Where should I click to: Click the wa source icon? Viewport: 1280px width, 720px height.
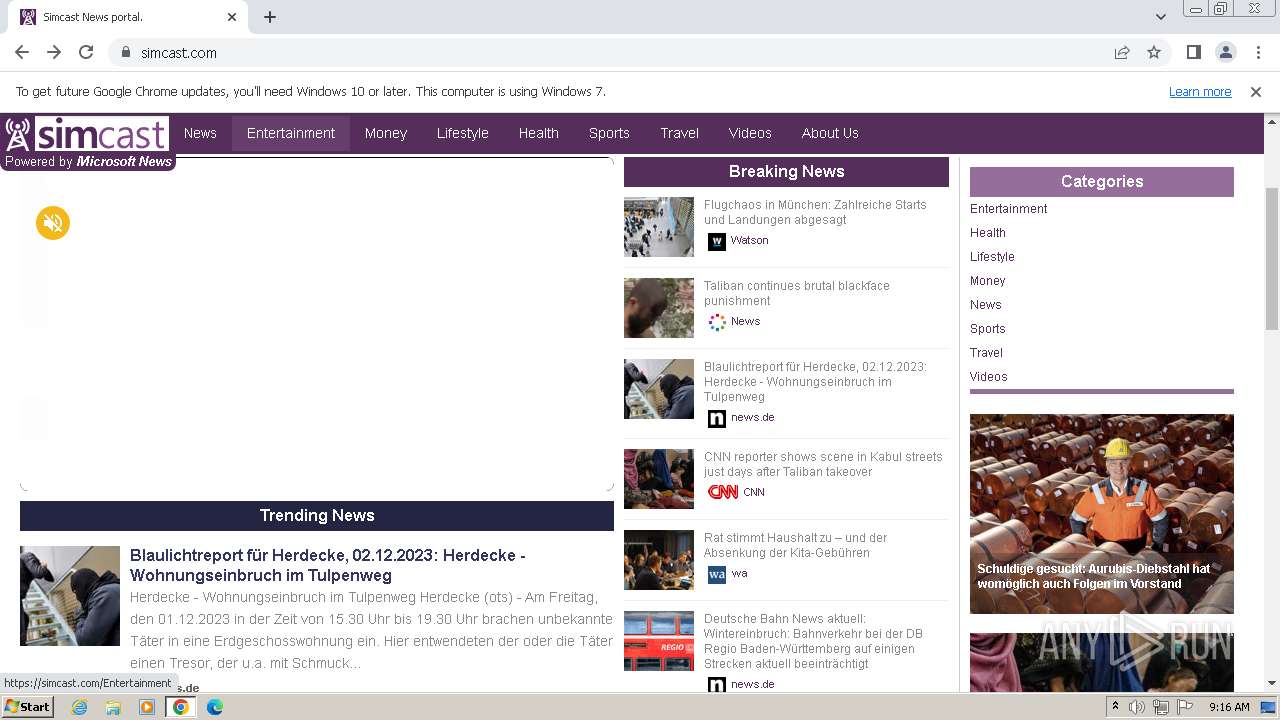click(716, 574)
